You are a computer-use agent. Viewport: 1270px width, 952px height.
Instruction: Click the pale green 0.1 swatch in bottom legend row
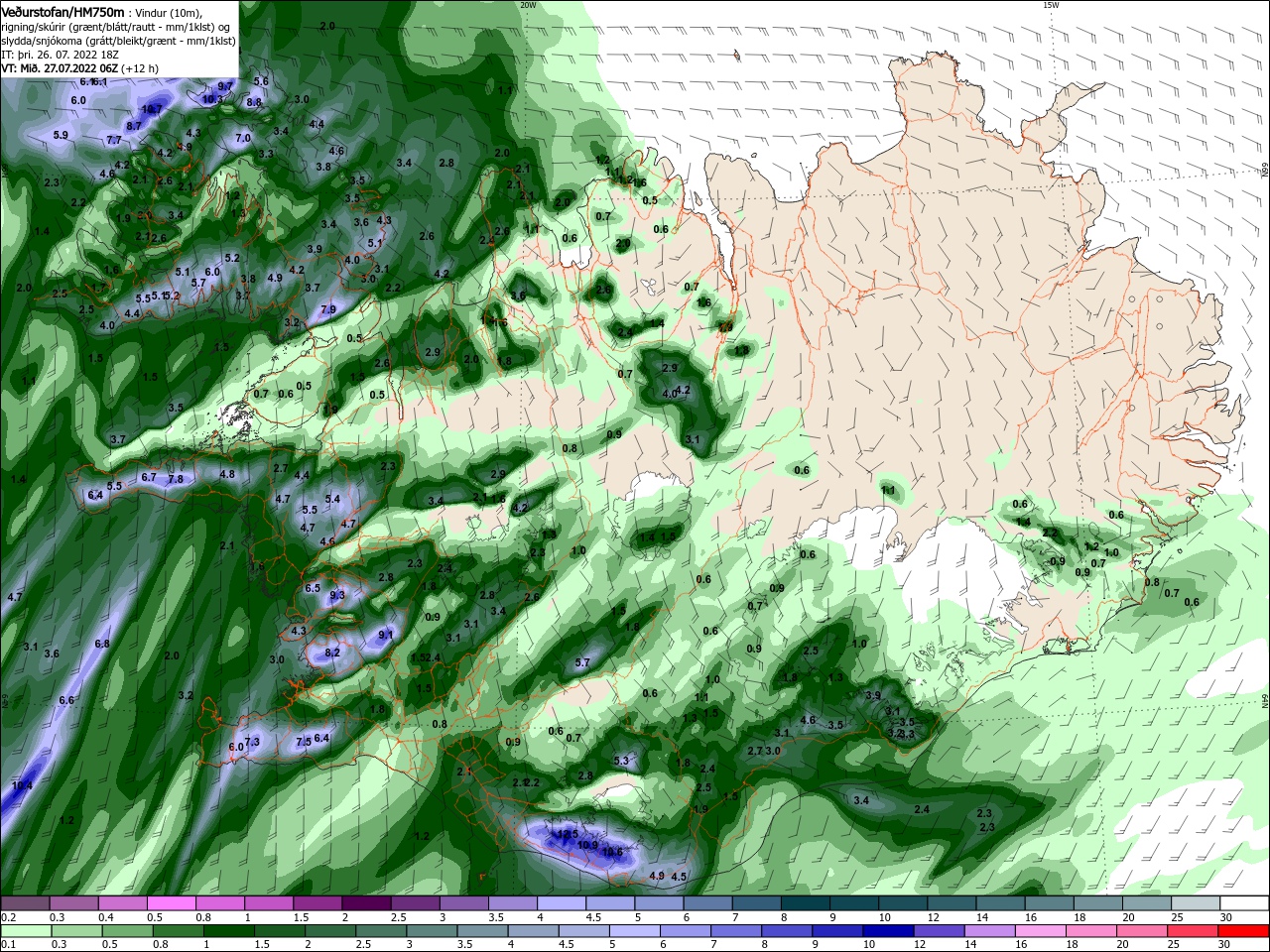[25, 931]
